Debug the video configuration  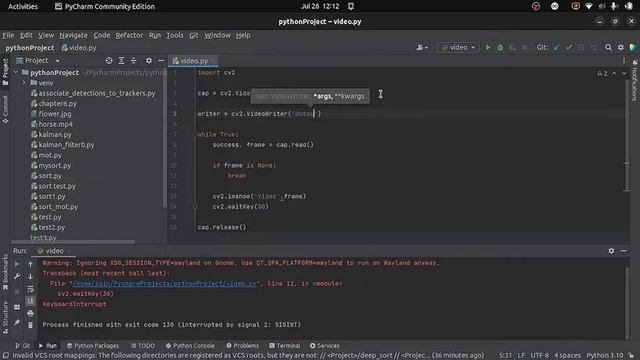(500, 47)
